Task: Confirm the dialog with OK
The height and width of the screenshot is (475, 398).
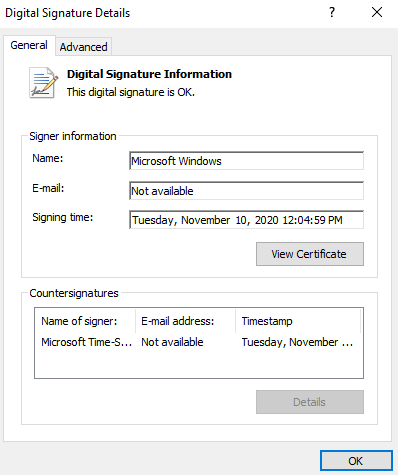Action: (x=356, y=461)
